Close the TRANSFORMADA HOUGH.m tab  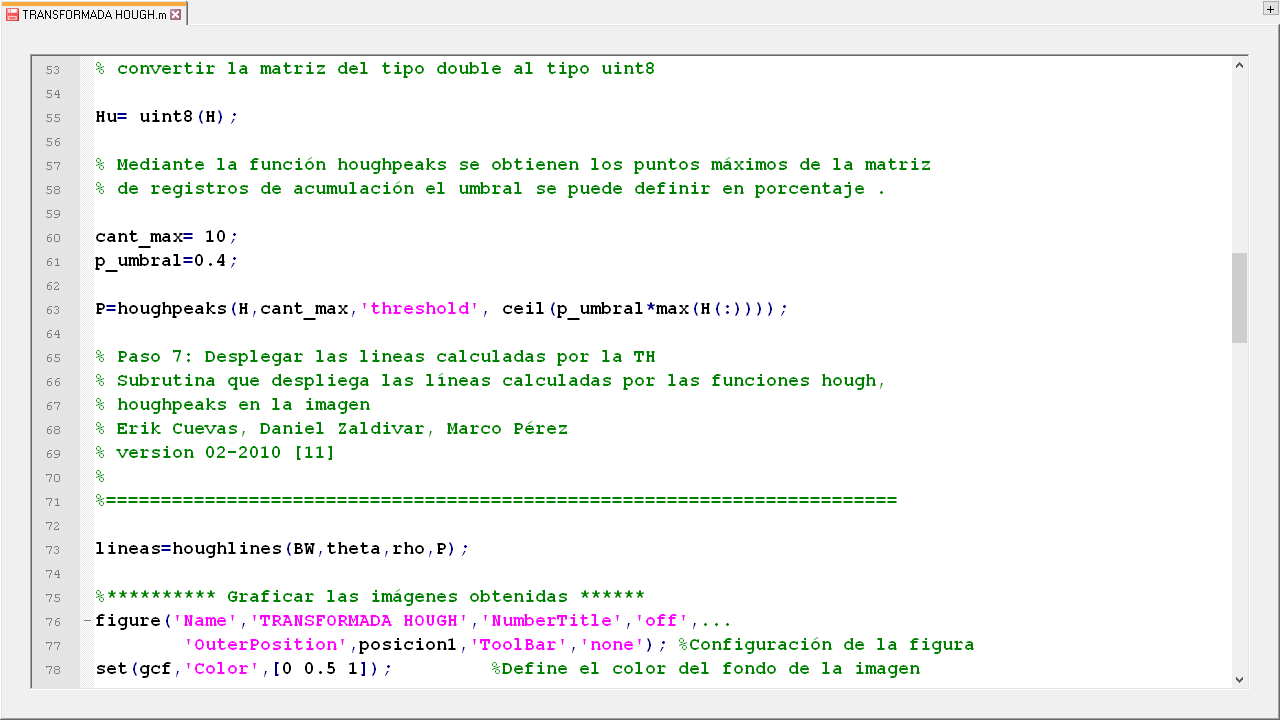(x=176, y=15)
